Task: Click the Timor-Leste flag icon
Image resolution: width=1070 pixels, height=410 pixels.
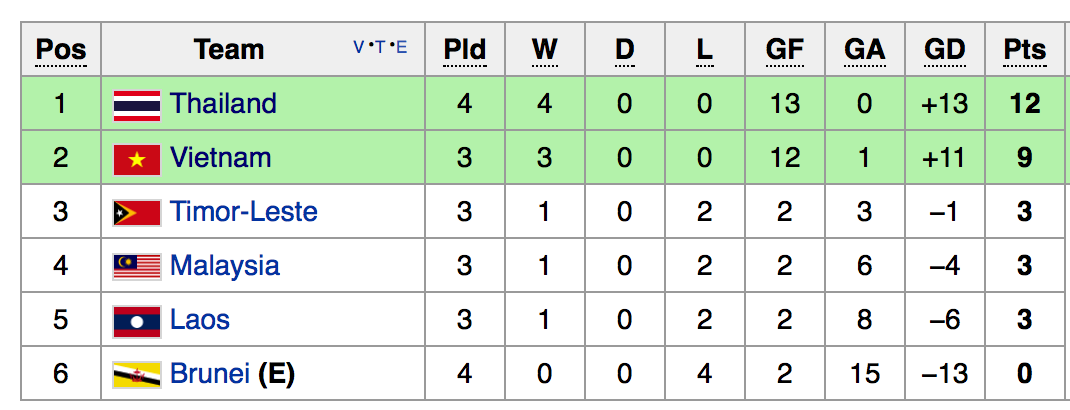Action: tap(137, 212)
